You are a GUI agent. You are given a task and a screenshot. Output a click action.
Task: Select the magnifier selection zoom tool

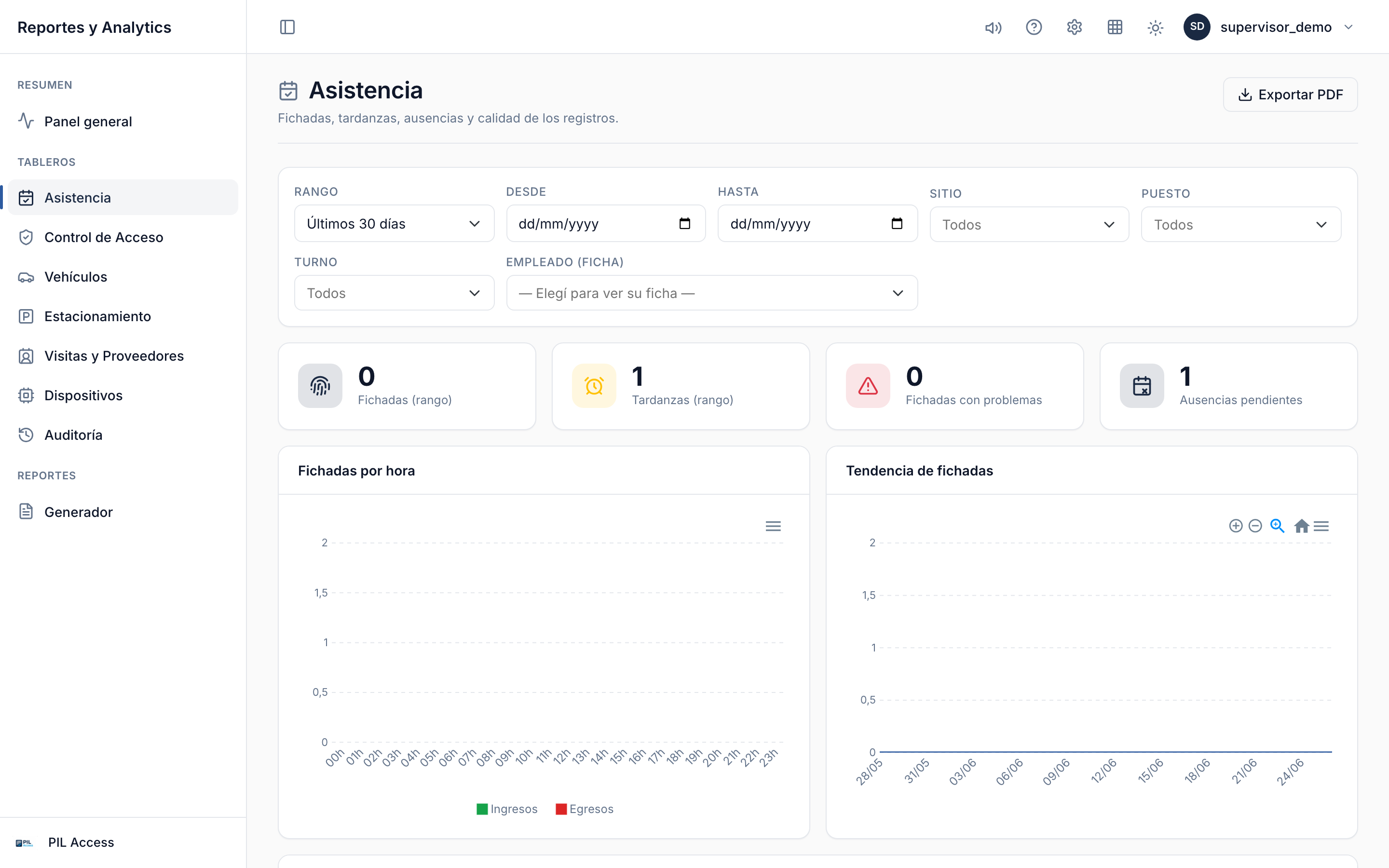(1277, 526)
